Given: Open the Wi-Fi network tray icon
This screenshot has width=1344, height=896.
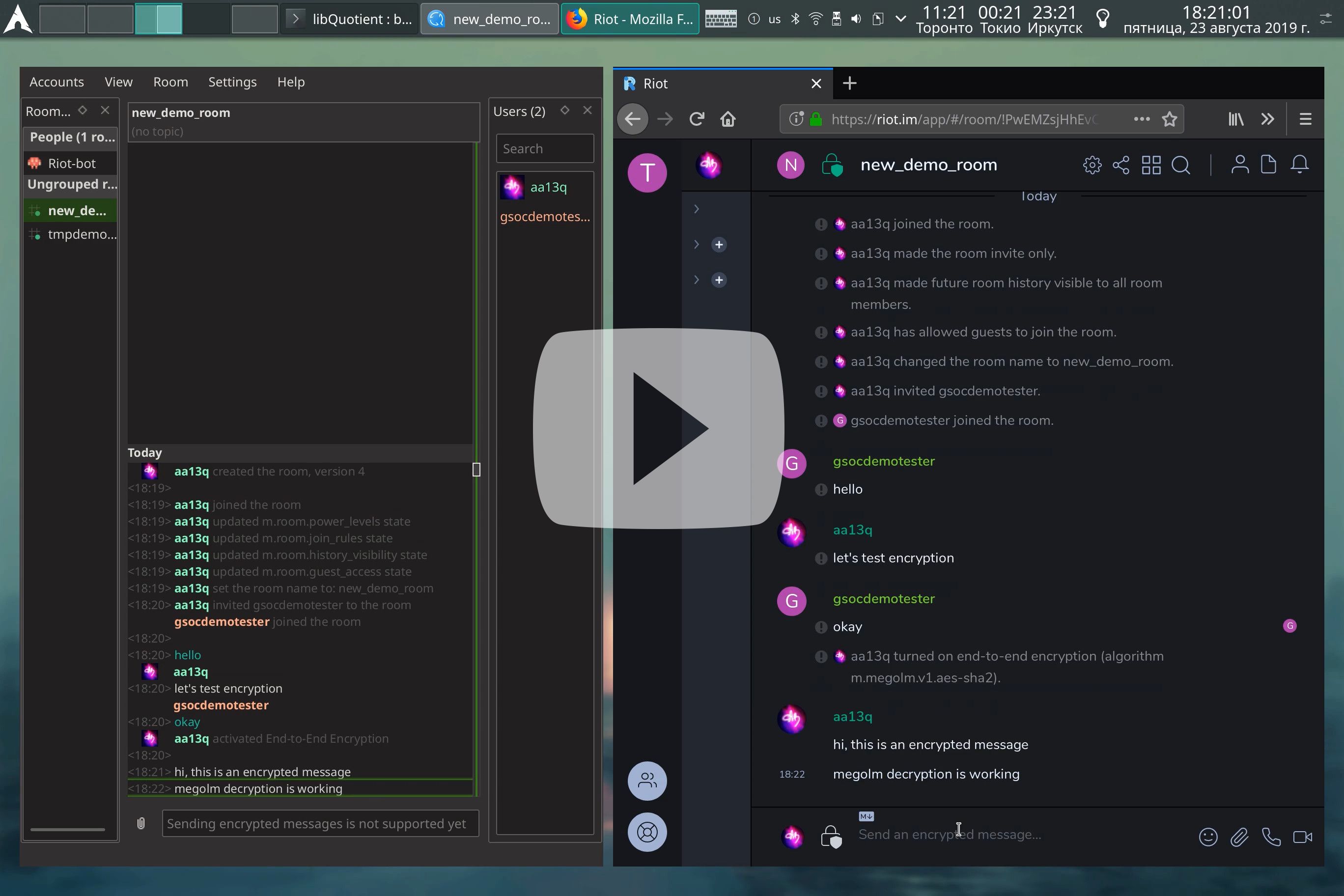Looking at the screenshot, I should 815,19.
